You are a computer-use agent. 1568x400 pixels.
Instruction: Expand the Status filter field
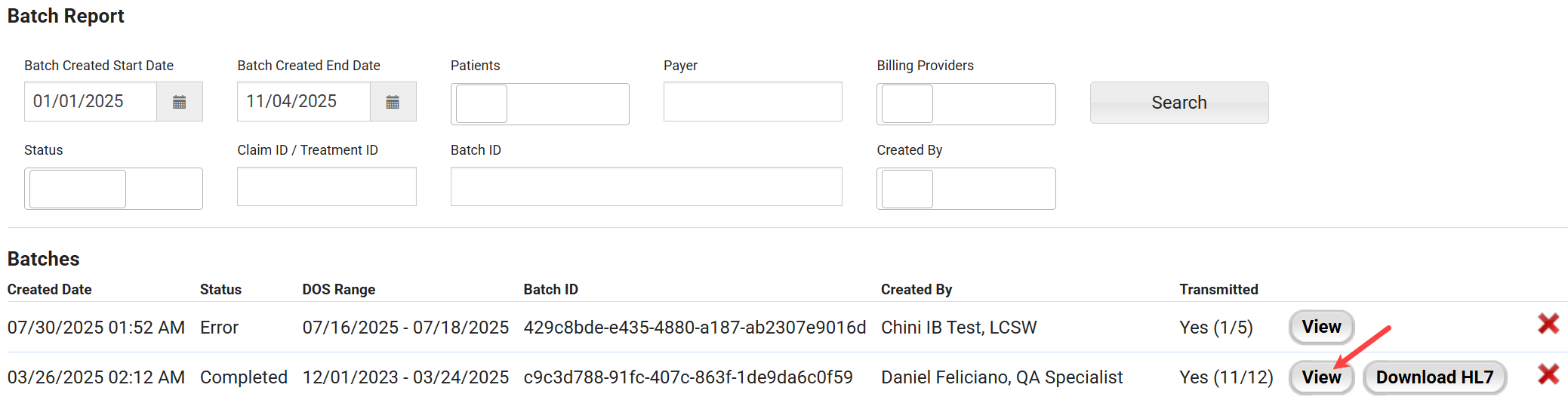(x=113, y=189)
